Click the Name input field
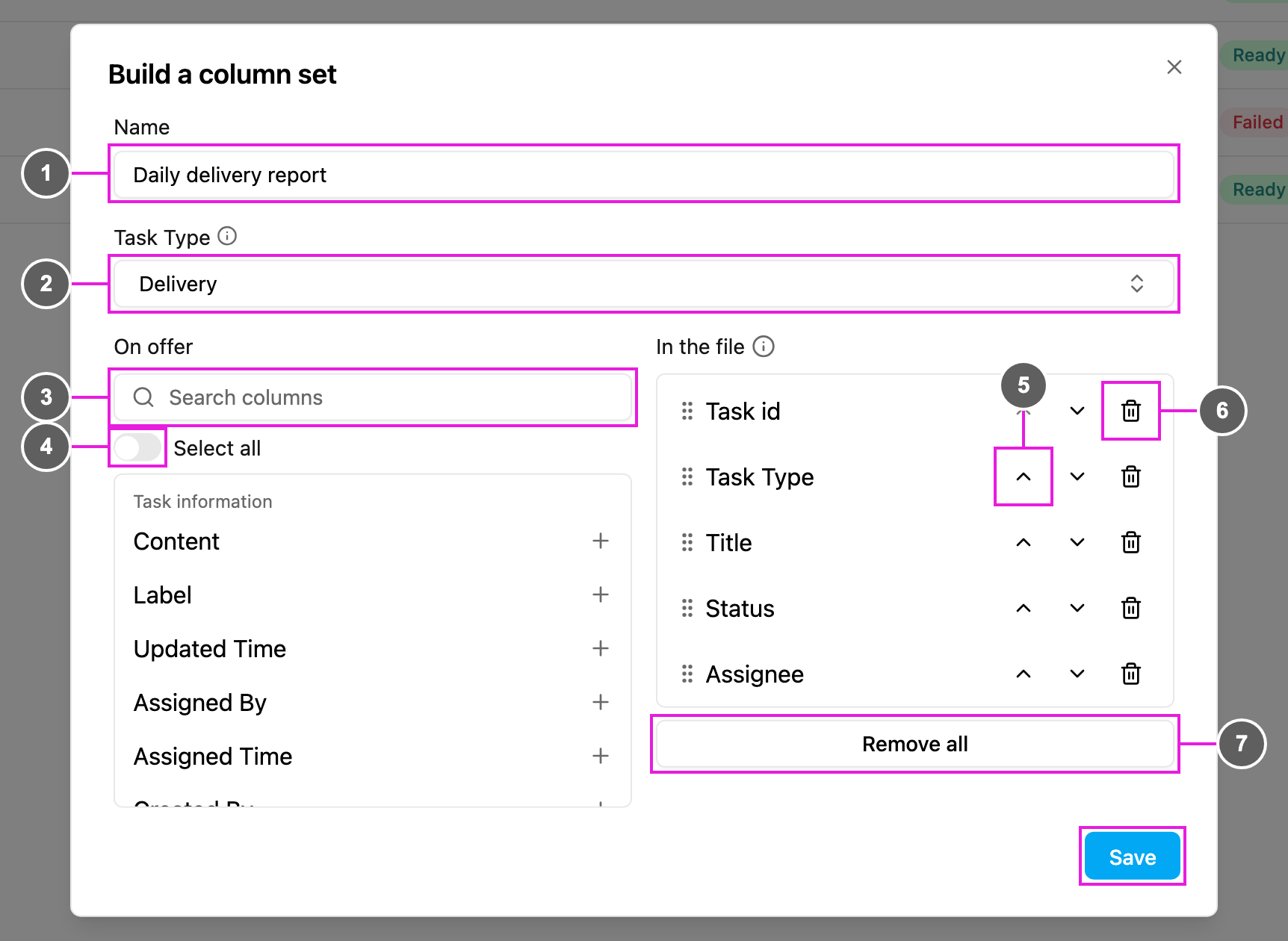Viewport: 1288px width, 941px height. (x=644, y=175)
